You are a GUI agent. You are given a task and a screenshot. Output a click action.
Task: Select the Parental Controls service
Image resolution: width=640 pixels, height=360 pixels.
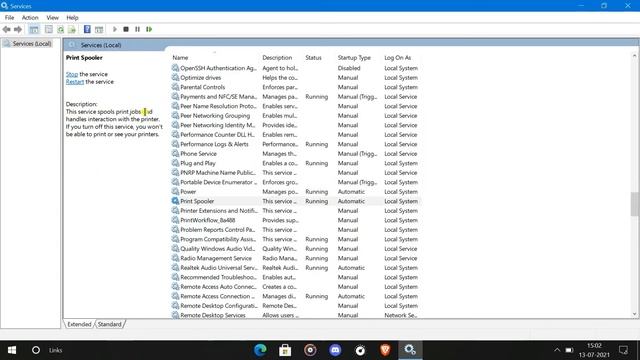tap(296, 87)
